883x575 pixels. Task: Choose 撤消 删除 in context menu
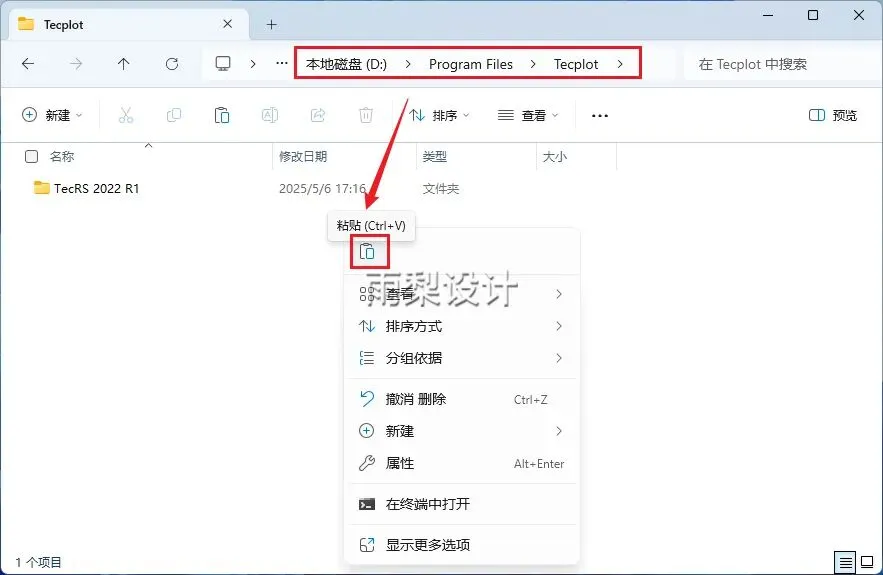tap(462, 399)
